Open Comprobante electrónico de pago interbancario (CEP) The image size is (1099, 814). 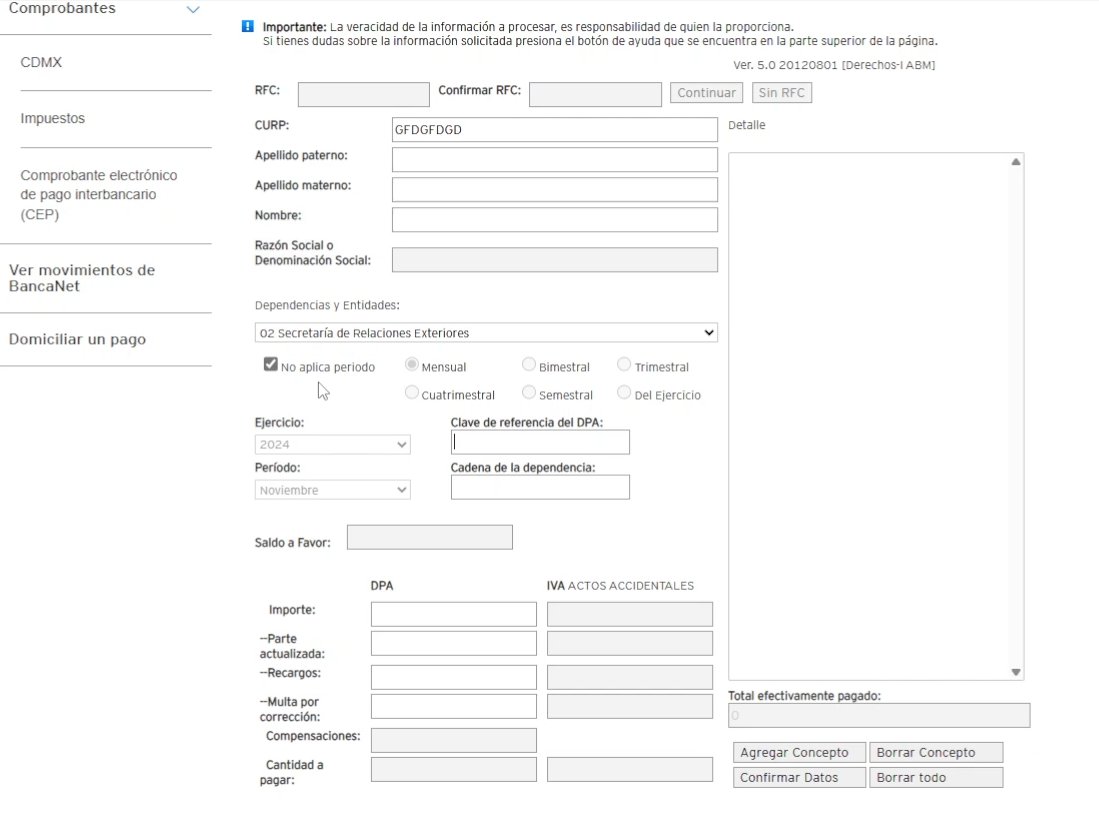point(99,194)
